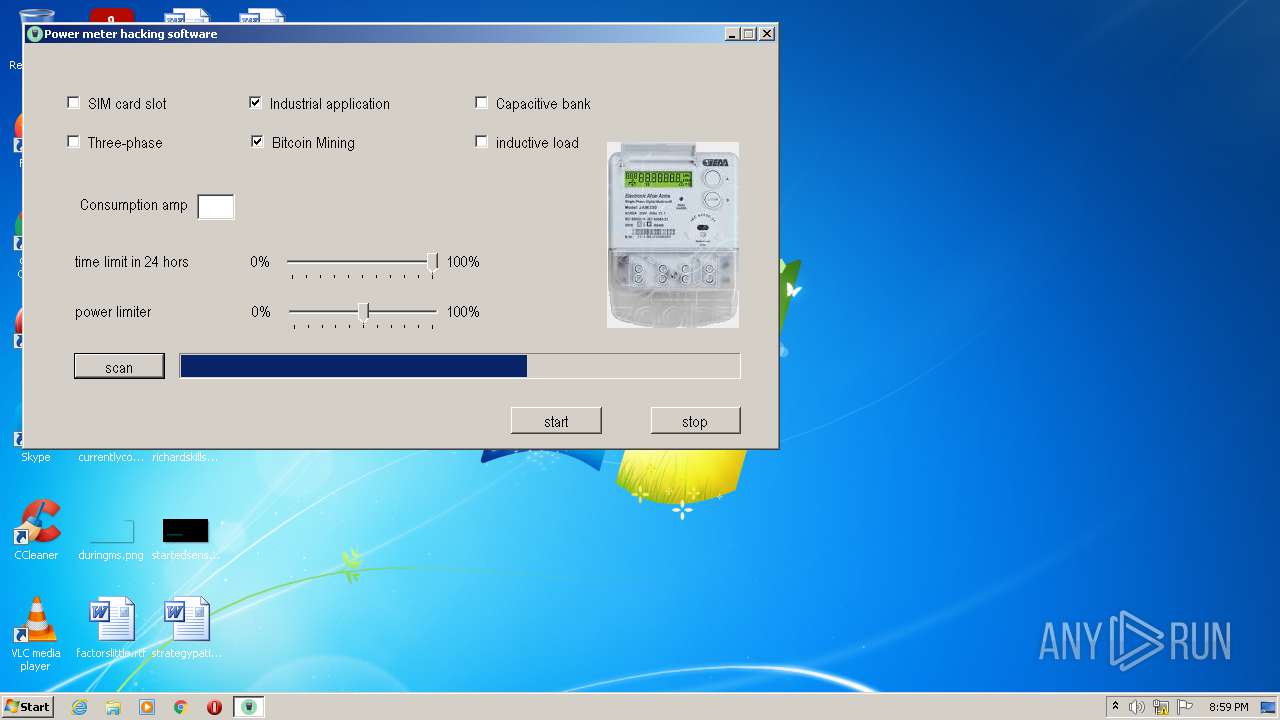The height and width of the screenshot is (720, 1280).
Task: Click the 8:59 PM taskbar clock
Action: coord(1228,707)
